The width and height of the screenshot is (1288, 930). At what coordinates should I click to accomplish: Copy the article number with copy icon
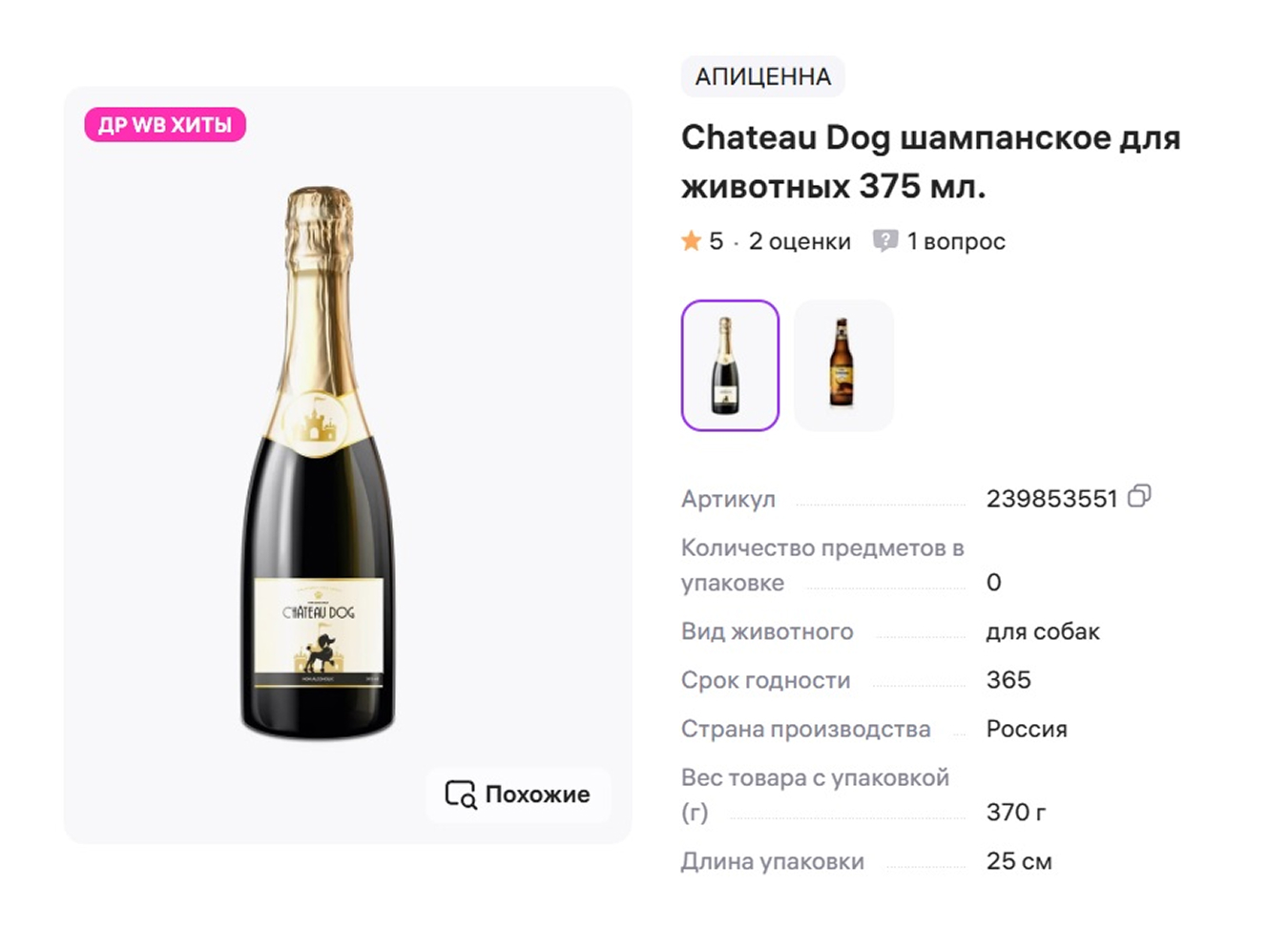tap(1139, 497)
